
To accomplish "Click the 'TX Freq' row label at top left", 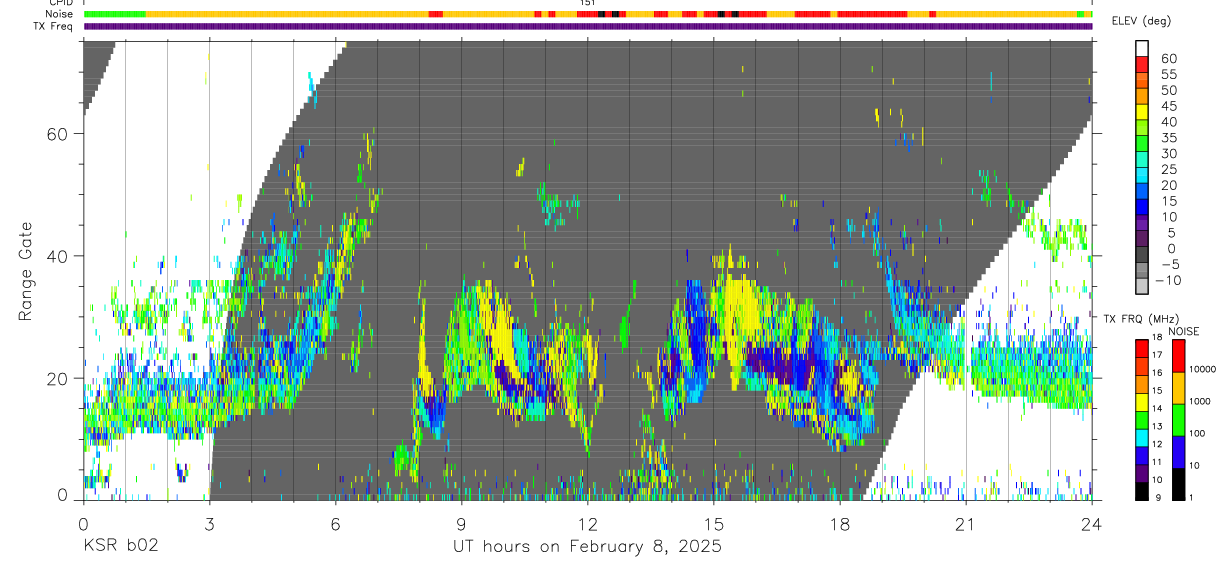I will tap(53, 26).
